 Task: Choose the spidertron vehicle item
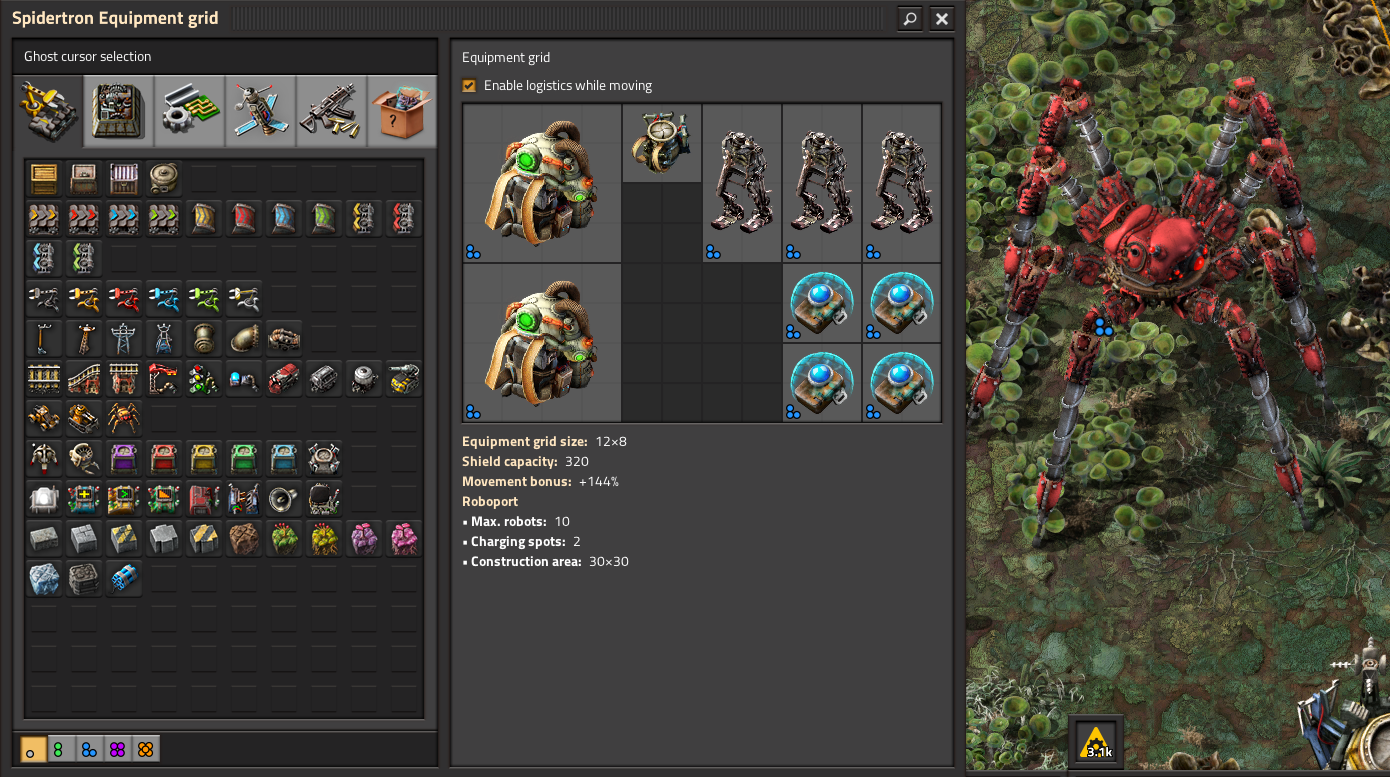pyautogui.click(x=124, y=418)
